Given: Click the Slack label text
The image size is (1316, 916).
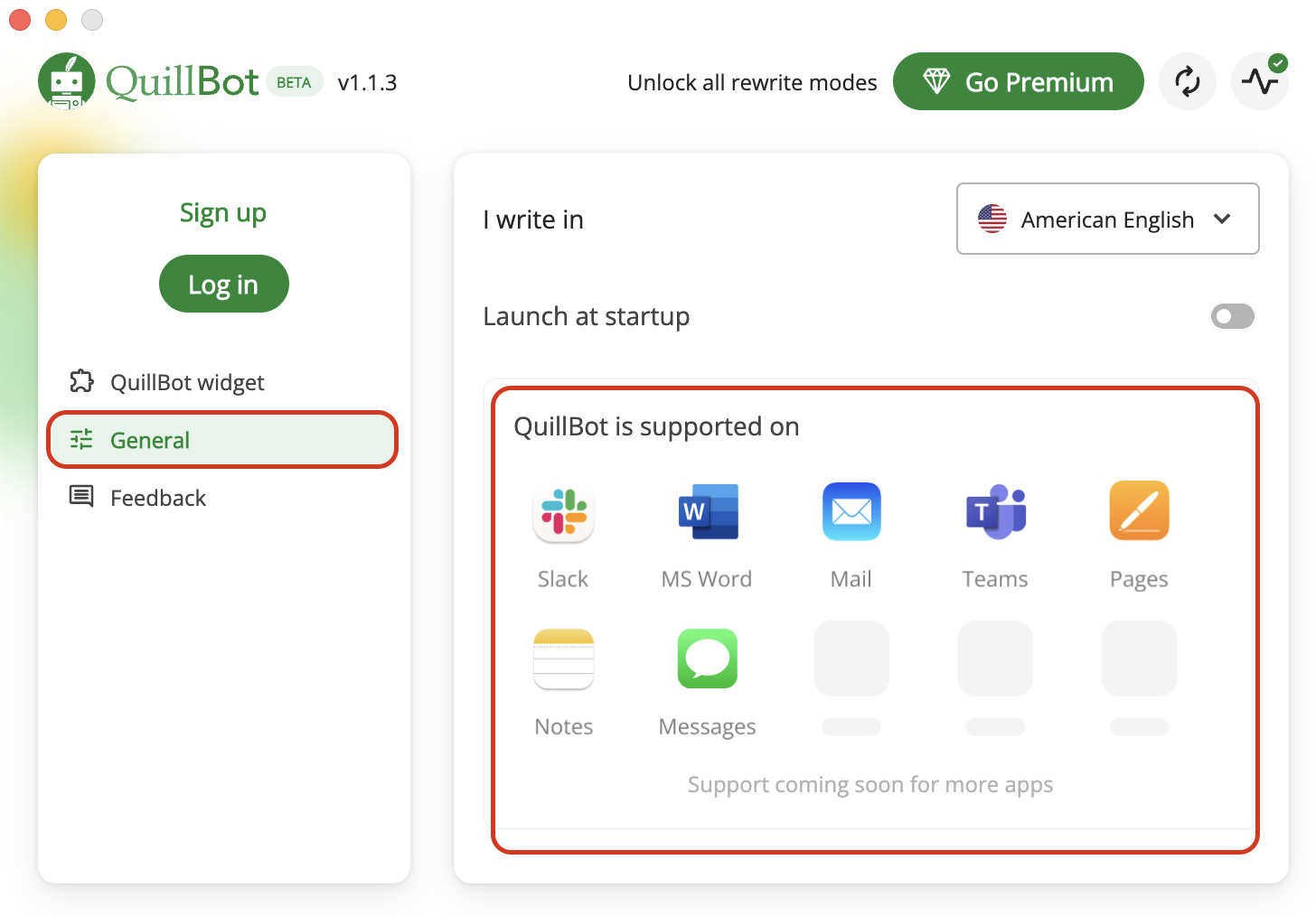Looking at the screenshot, I should coord(563,579).
